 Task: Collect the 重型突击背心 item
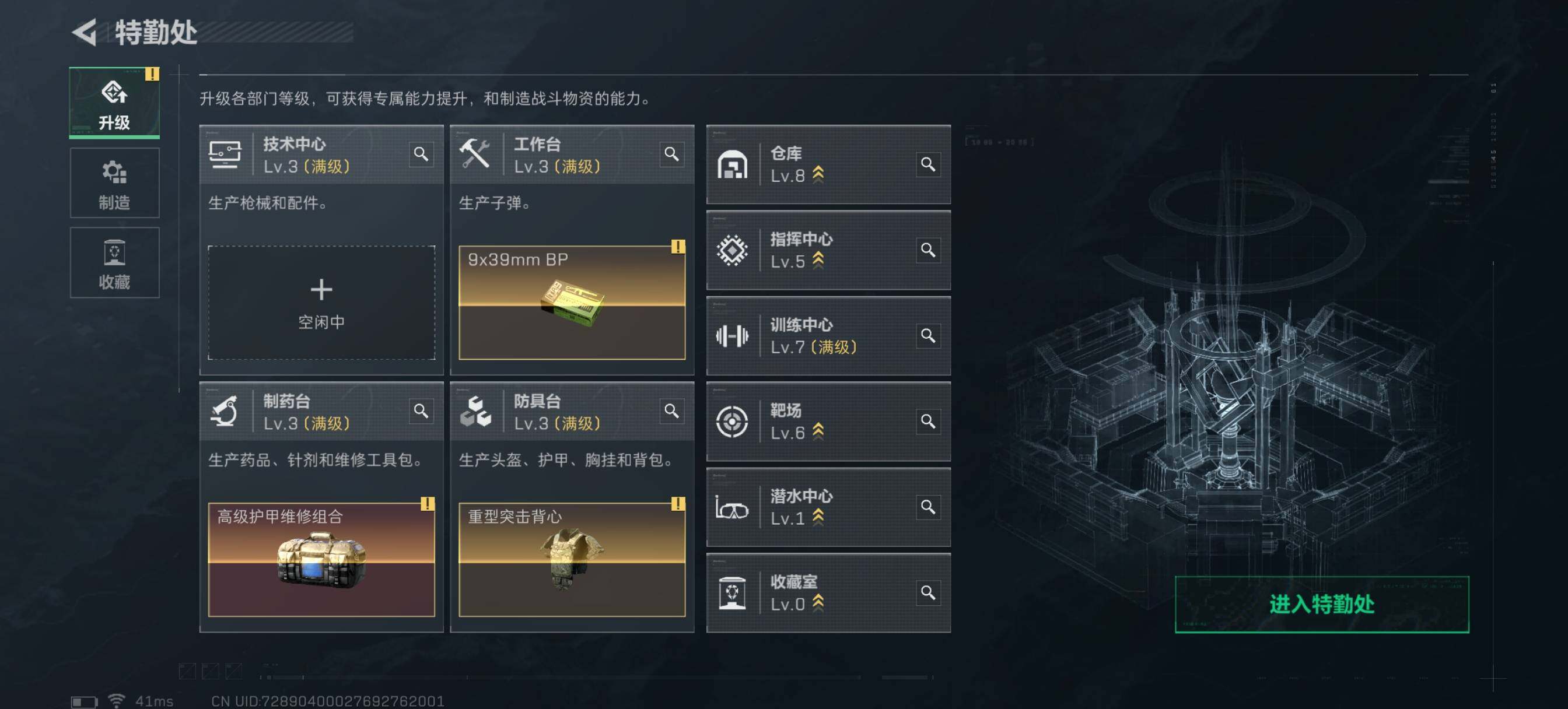pos(572,559)
